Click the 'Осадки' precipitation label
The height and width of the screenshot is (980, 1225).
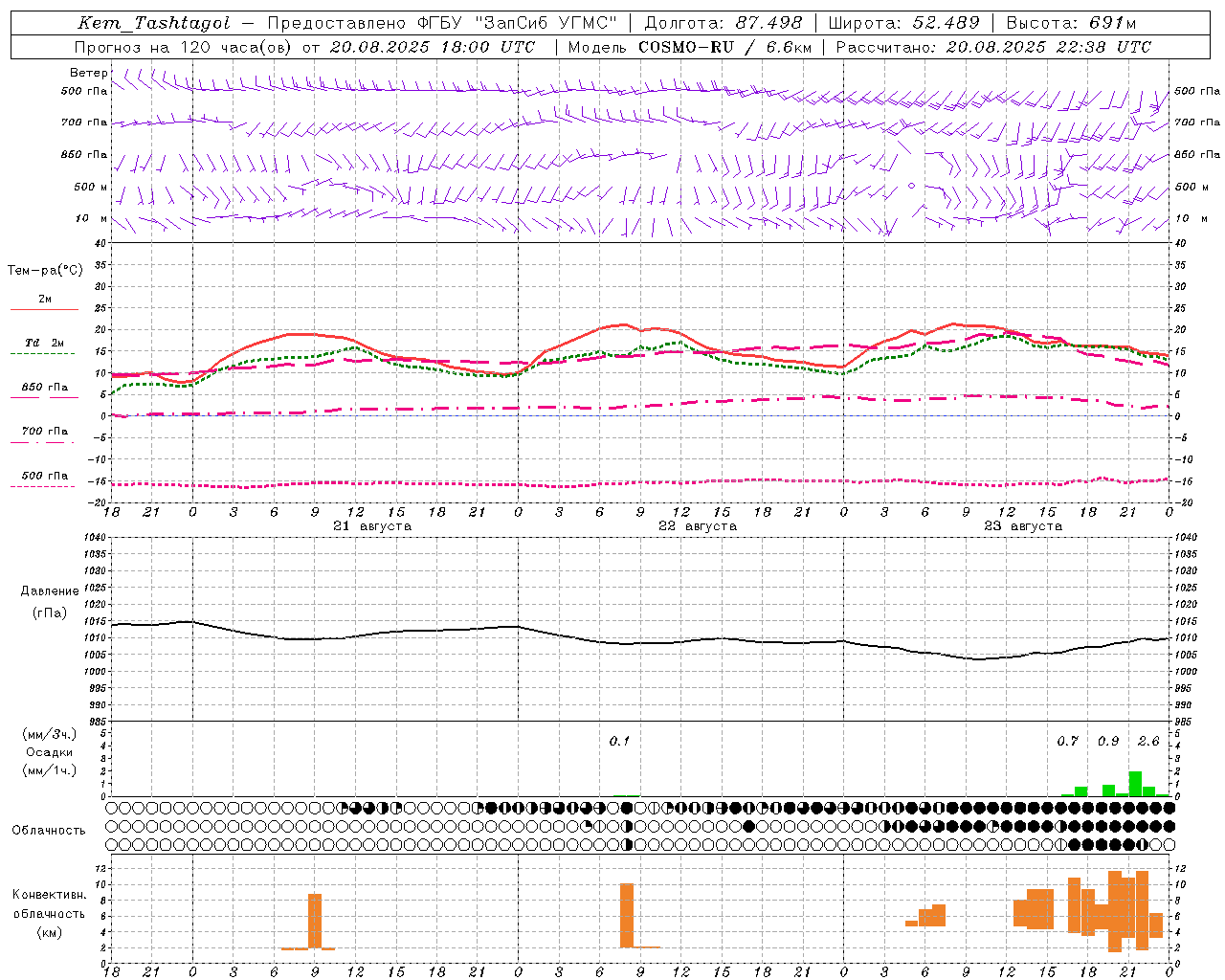point(49,752)
